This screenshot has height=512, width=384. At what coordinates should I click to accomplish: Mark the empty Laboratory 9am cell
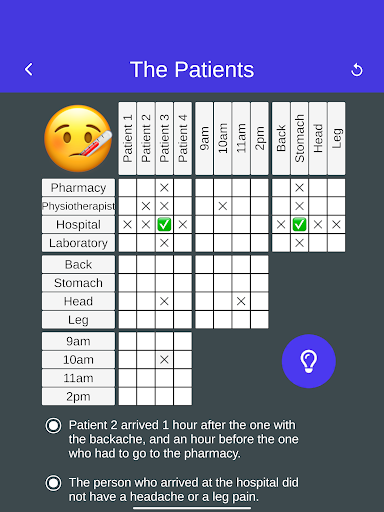pyautogui.click(x=204, y=243)
